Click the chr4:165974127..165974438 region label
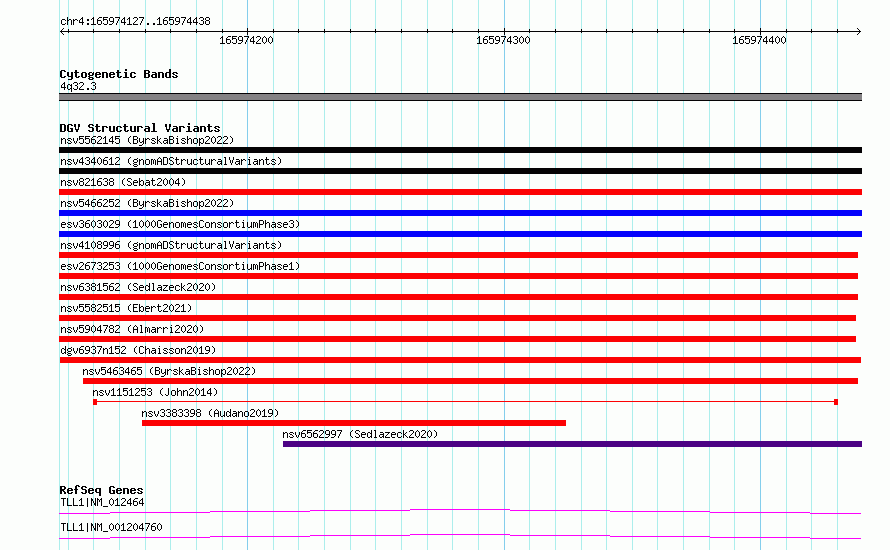Screen dimensions: 890x550 coord(135,21)
